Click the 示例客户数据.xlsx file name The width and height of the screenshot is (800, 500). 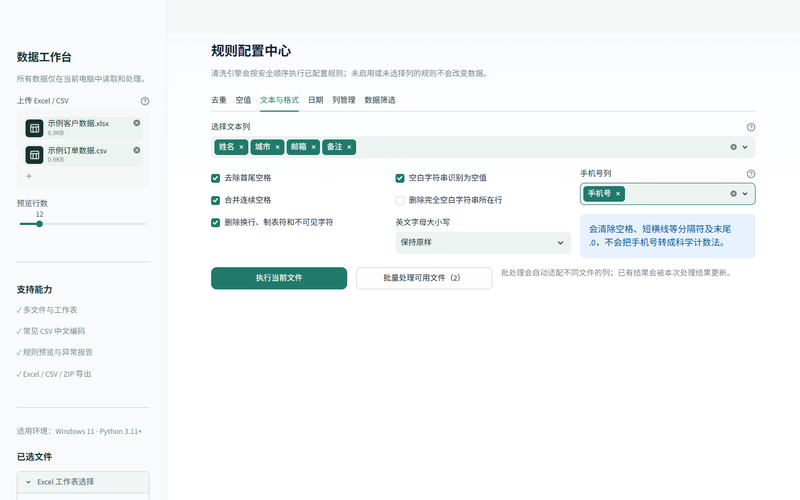[78, 123]
